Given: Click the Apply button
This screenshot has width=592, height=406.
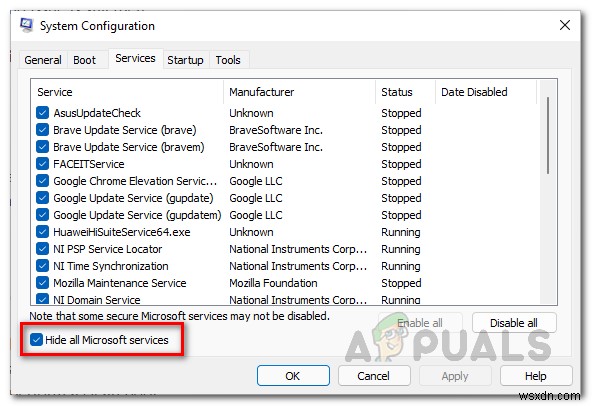Looking at the screenshot, I should pos(455,376).
